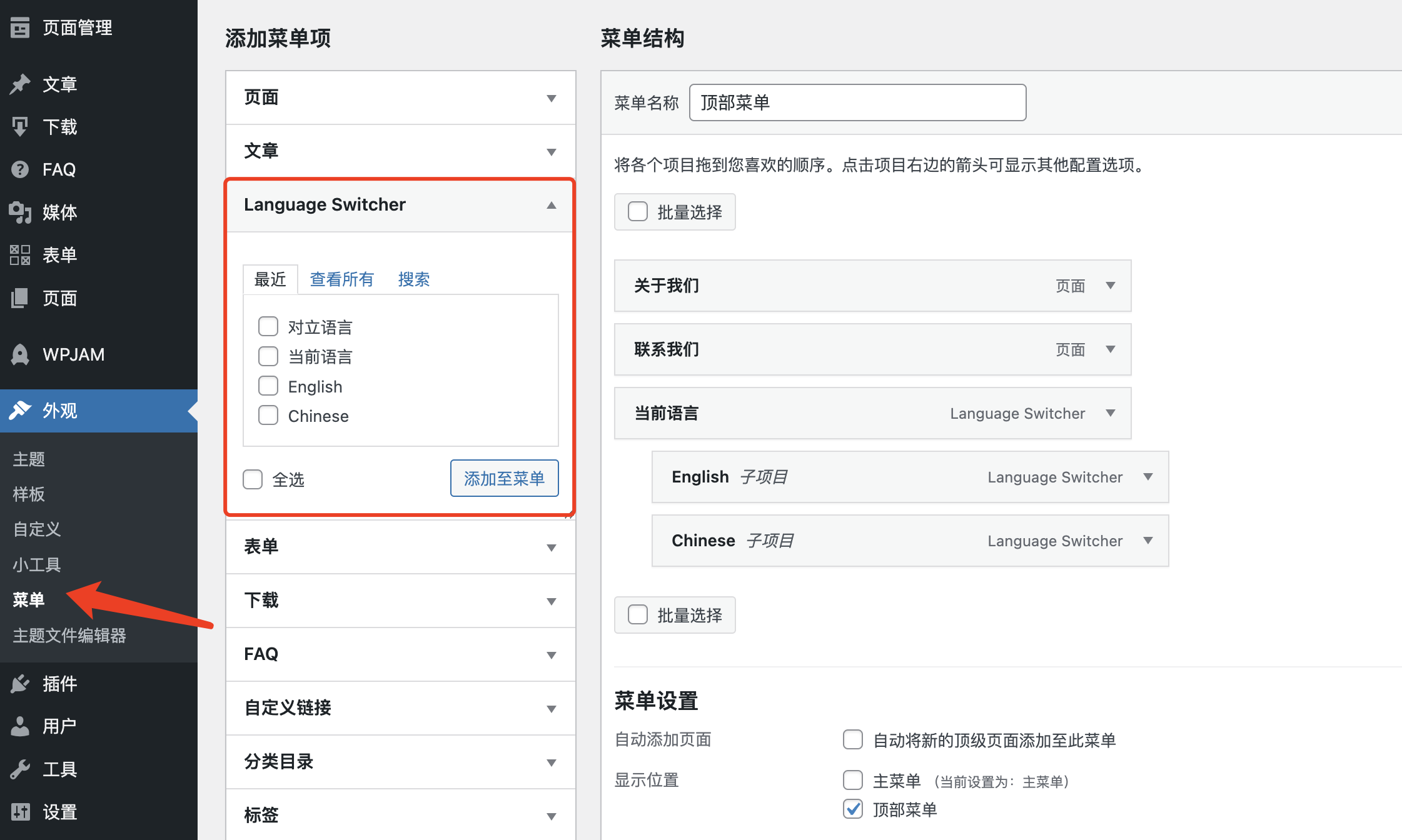Uncheck the 顶部菜单 display location checkbox
This screenshot has width=1402, height=840.
tap(853, 809)
